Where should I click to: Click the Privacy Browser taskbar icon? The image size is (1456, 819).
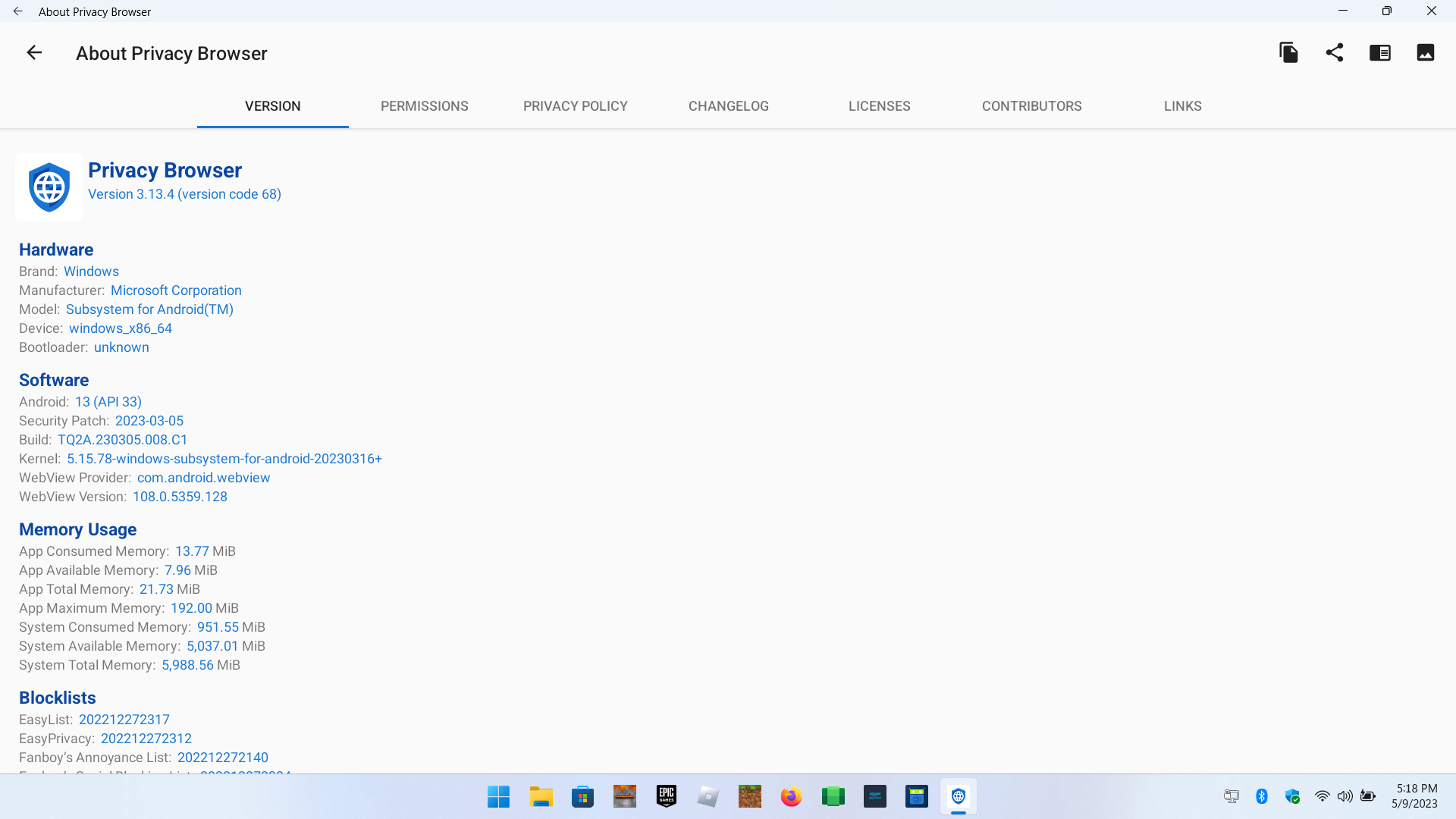tap(959, 796)
